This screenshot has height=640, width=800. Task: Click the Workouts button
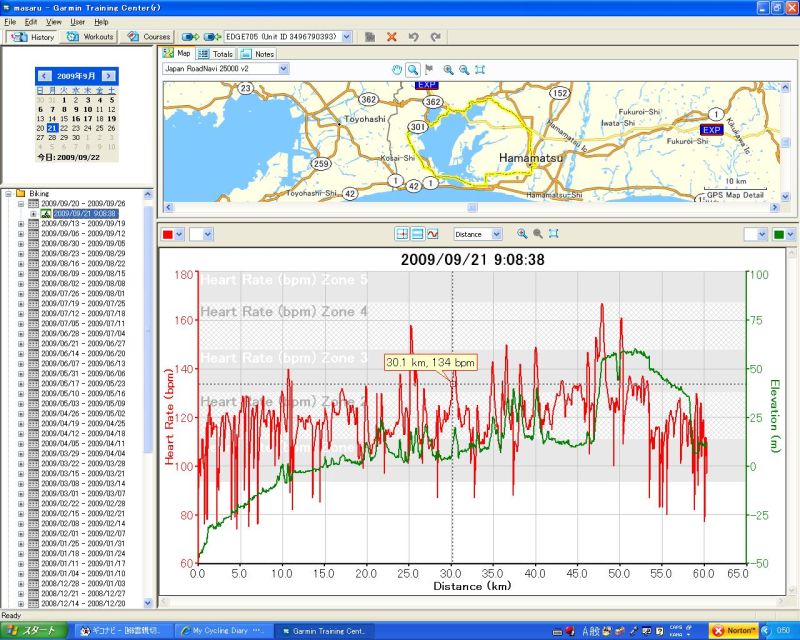[90, 37]
